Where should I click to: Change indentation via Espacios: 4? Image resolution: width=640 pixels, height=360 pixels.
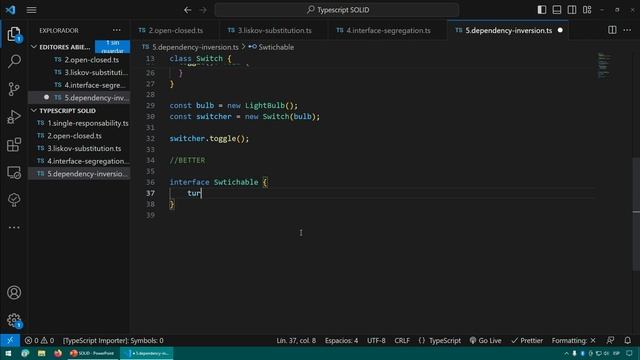(x=341, y=340)
